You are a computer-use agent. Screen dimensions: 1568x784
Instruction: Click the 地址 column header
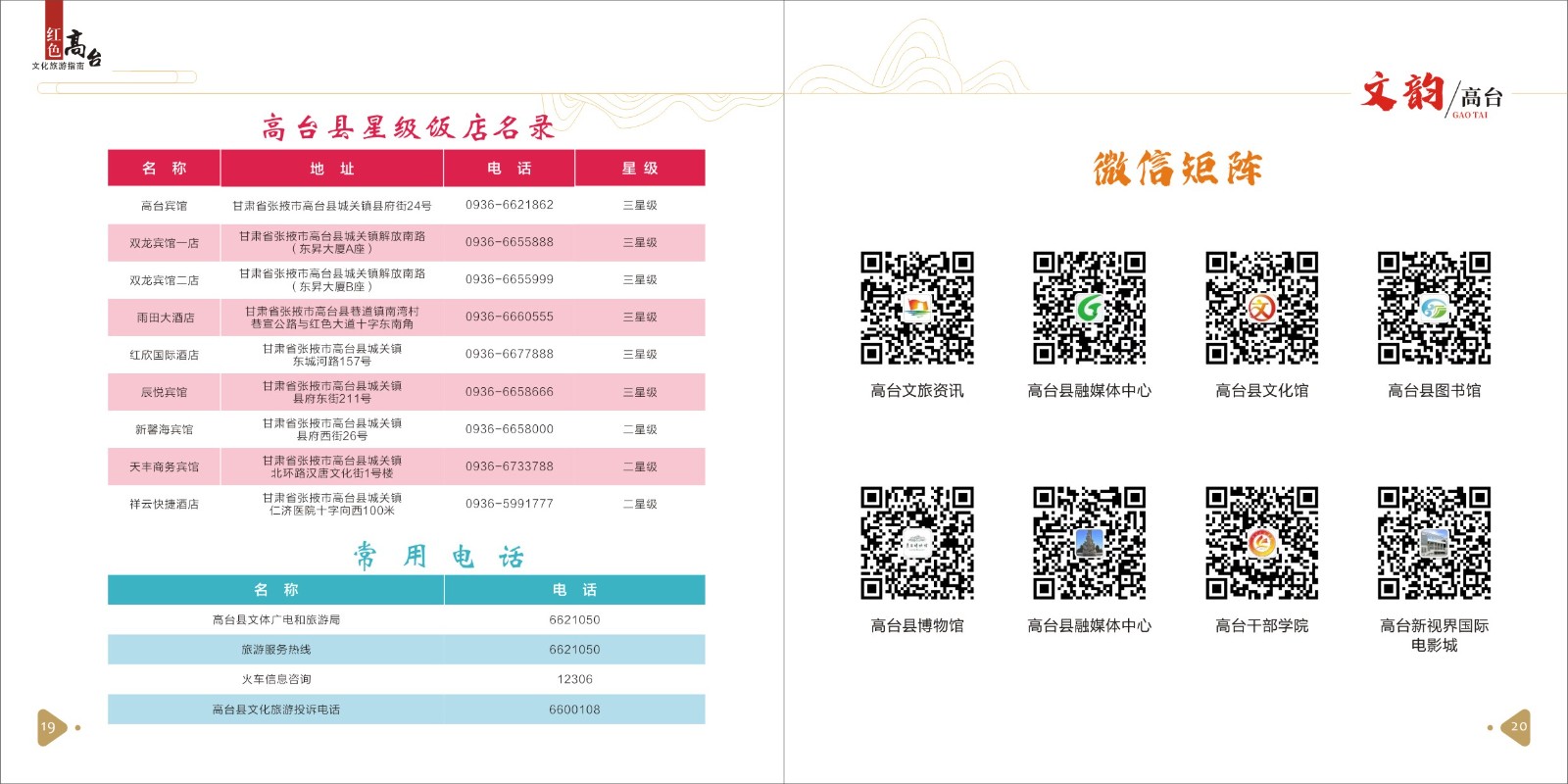tap(332, 169)
